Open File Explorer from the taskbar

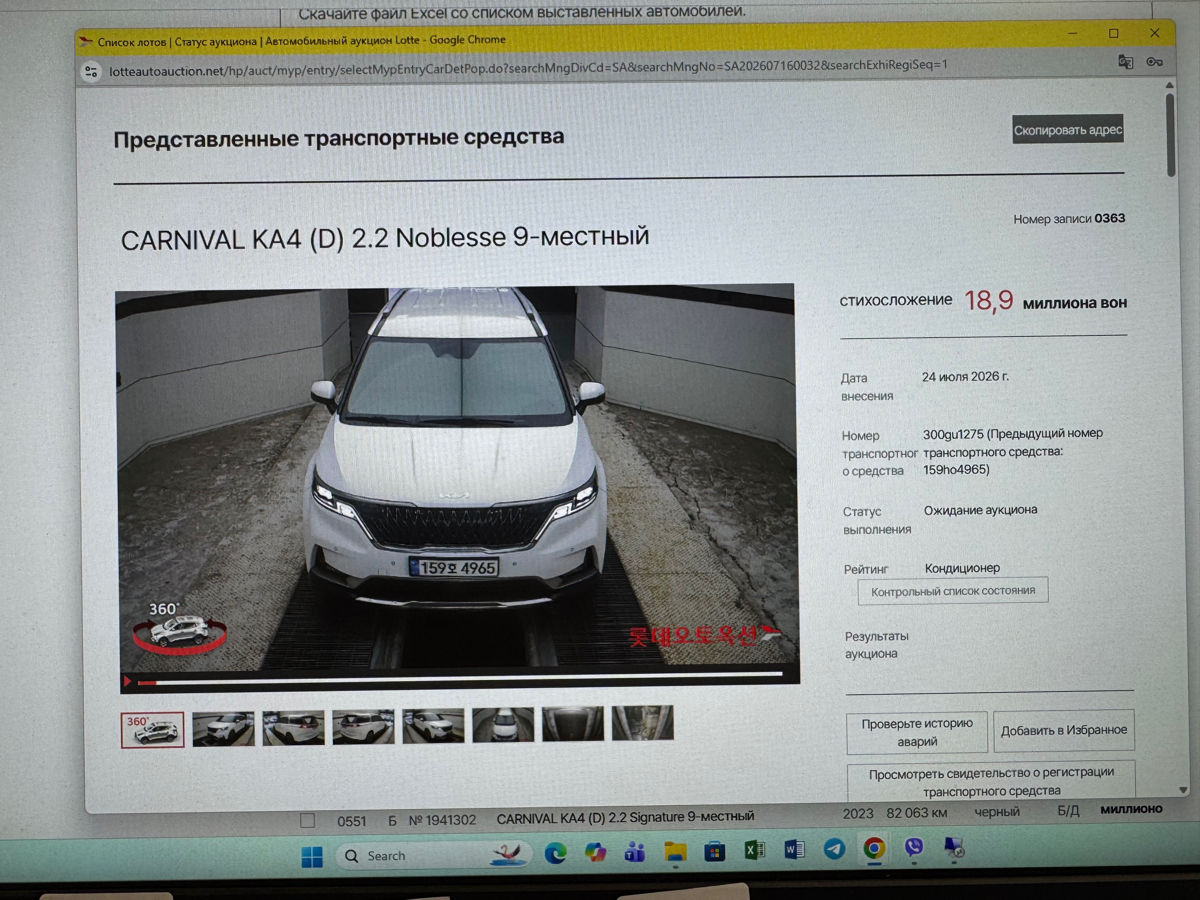click(x=676, y=851)
